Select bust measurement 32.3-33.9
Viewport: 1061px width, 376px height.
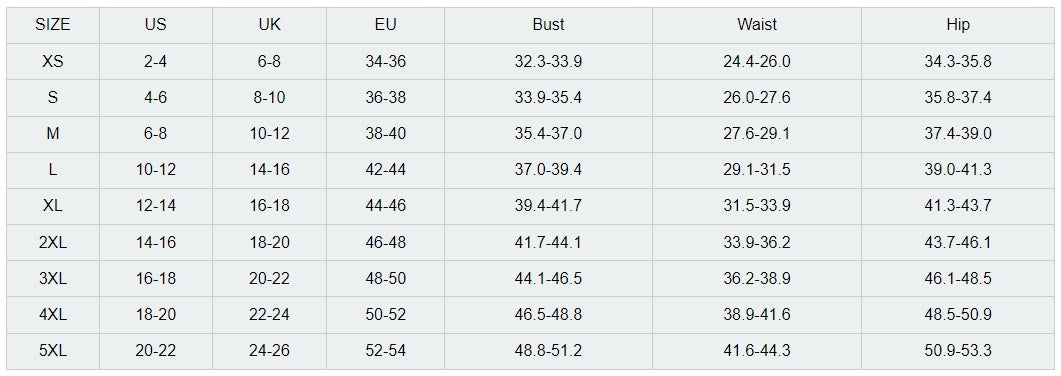(x=548, y=62)
